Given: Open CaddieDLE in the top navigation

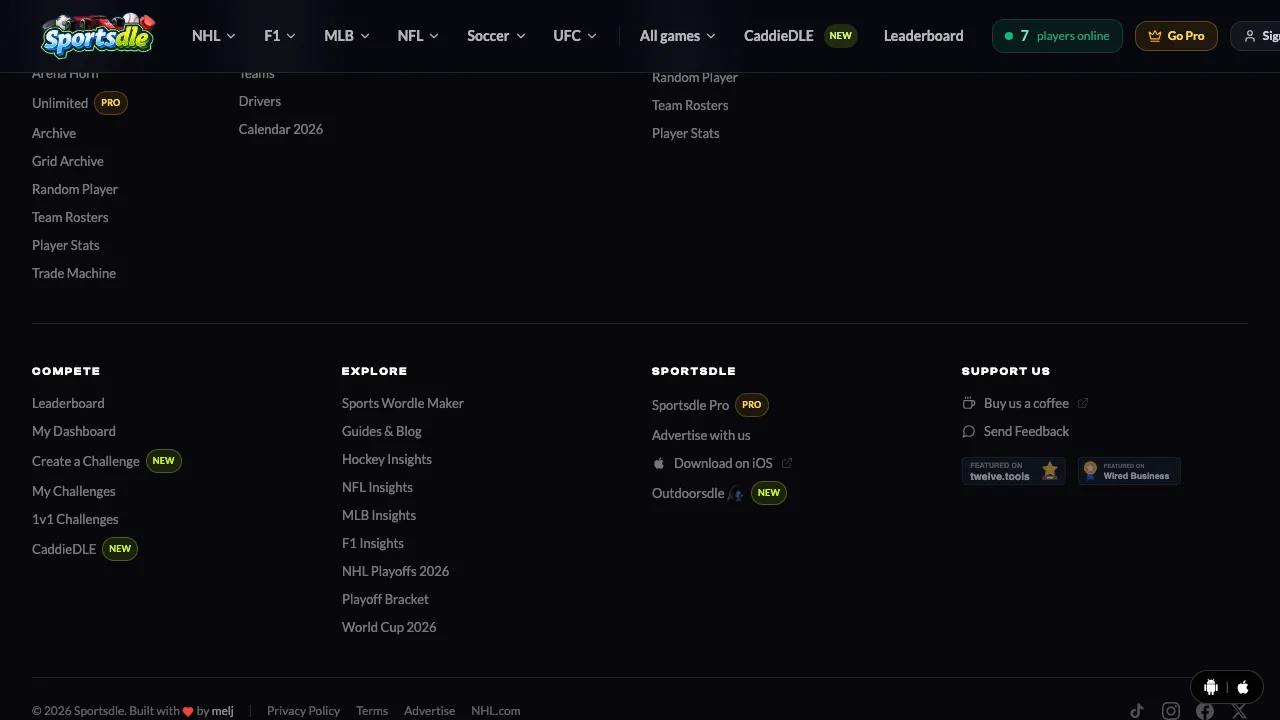Looking at the screenshot, I should tap(800, 36).
